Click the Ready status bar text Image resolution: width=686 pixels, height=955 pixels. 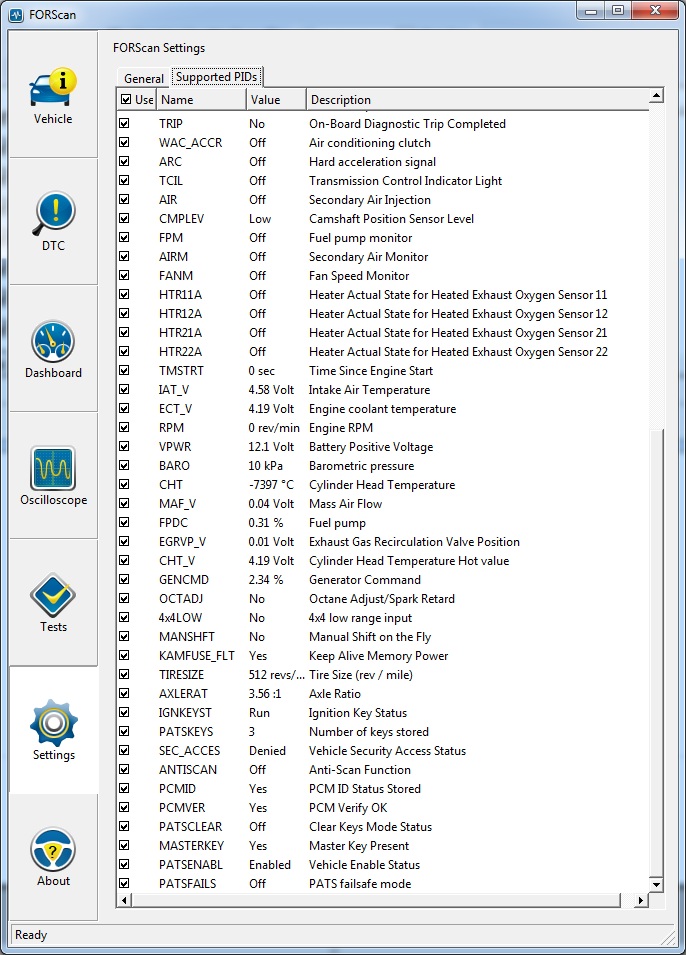click(x=30, y=935)
